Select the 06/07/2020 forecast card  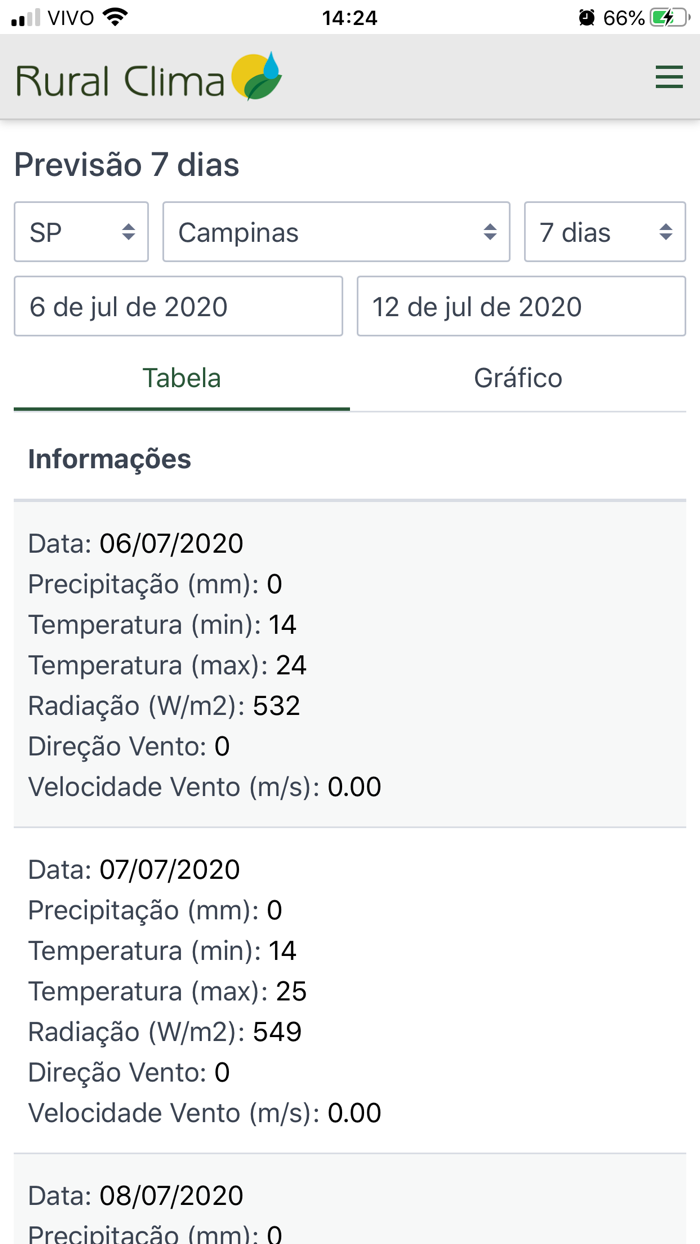click(x=350, y=664)
